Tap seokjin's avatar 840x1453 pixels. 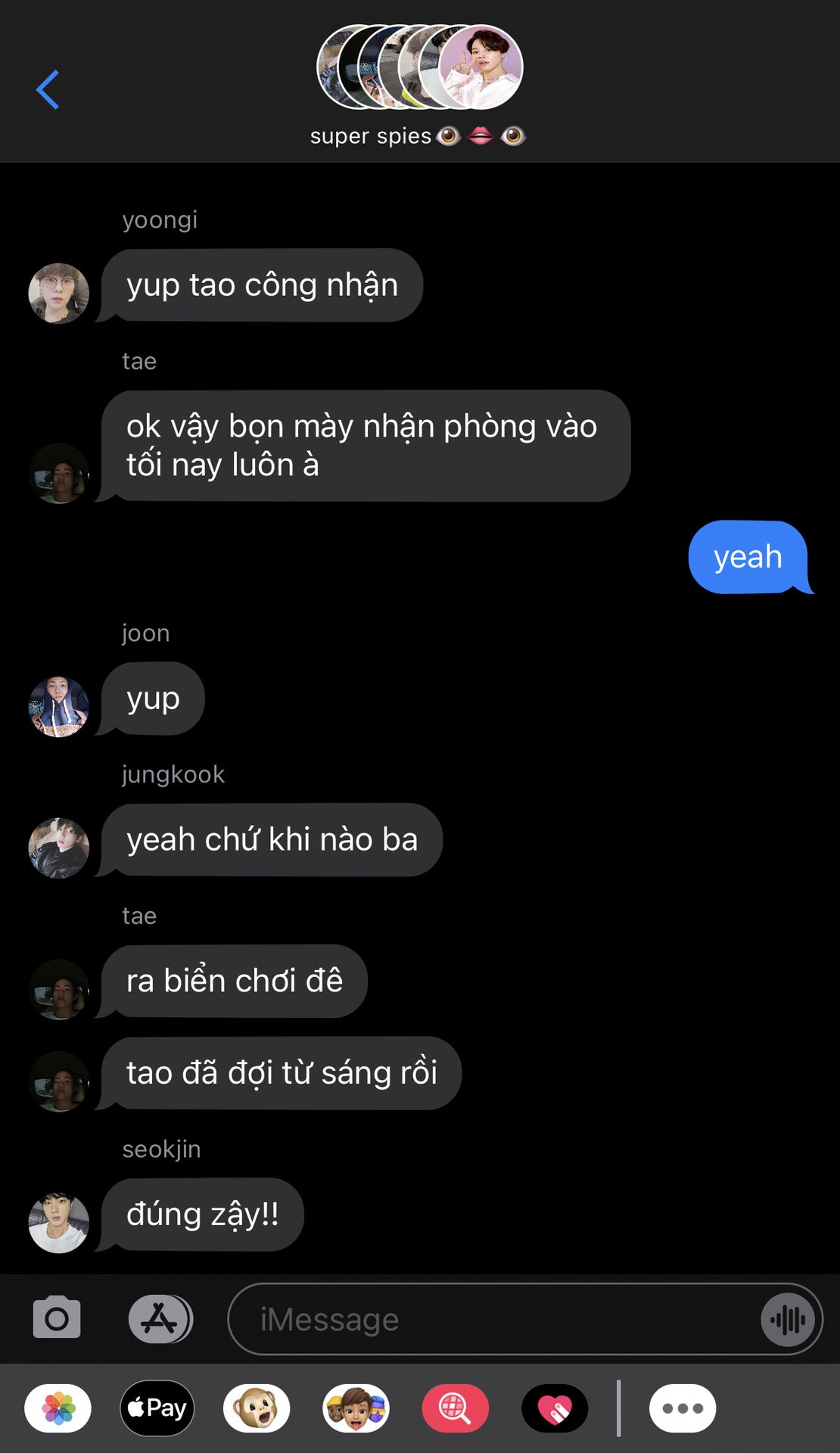click(x=58, y=1223)
